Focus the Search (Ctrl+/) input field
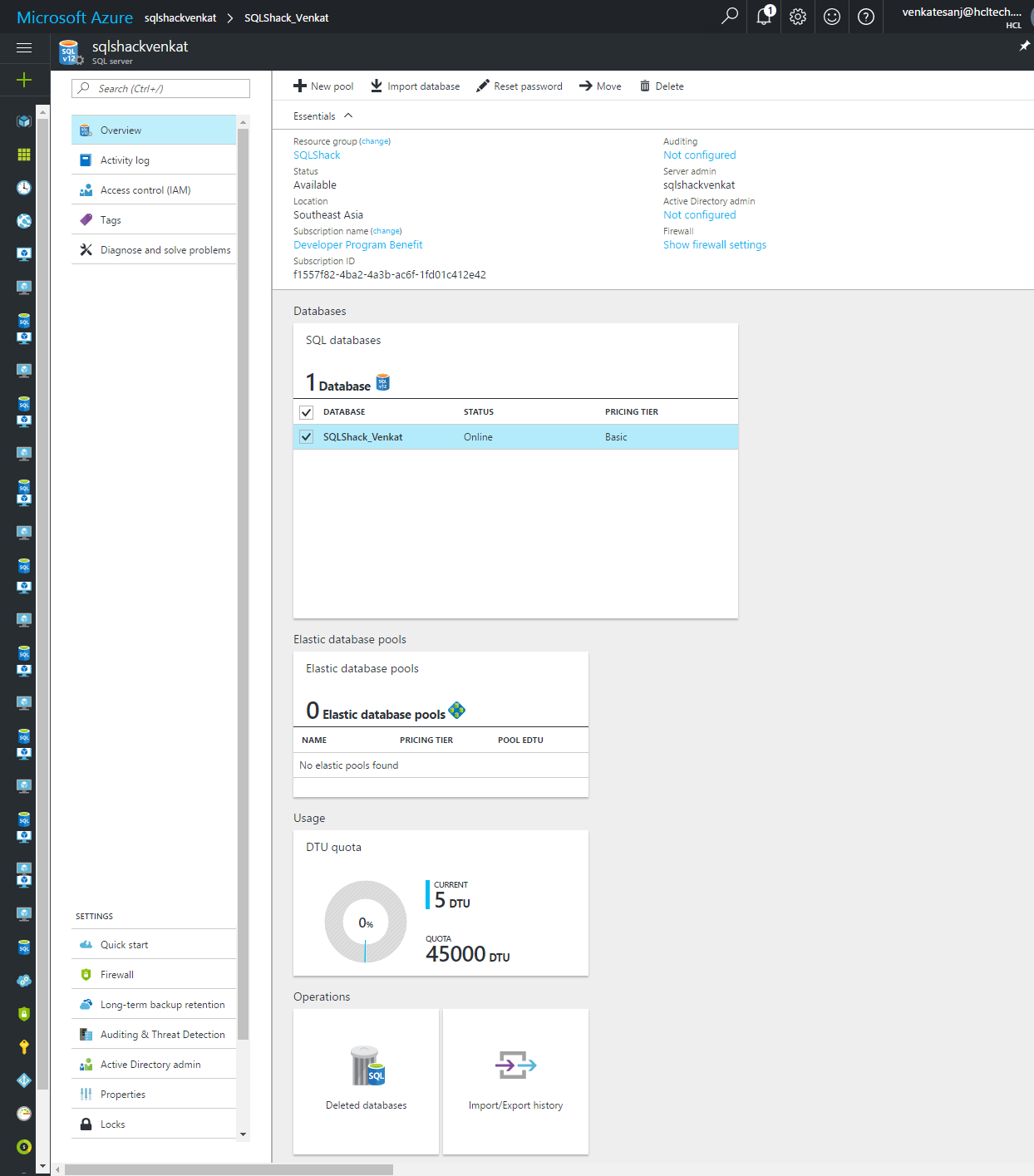Screen dimensions: 1034x1176 [161, 89]
